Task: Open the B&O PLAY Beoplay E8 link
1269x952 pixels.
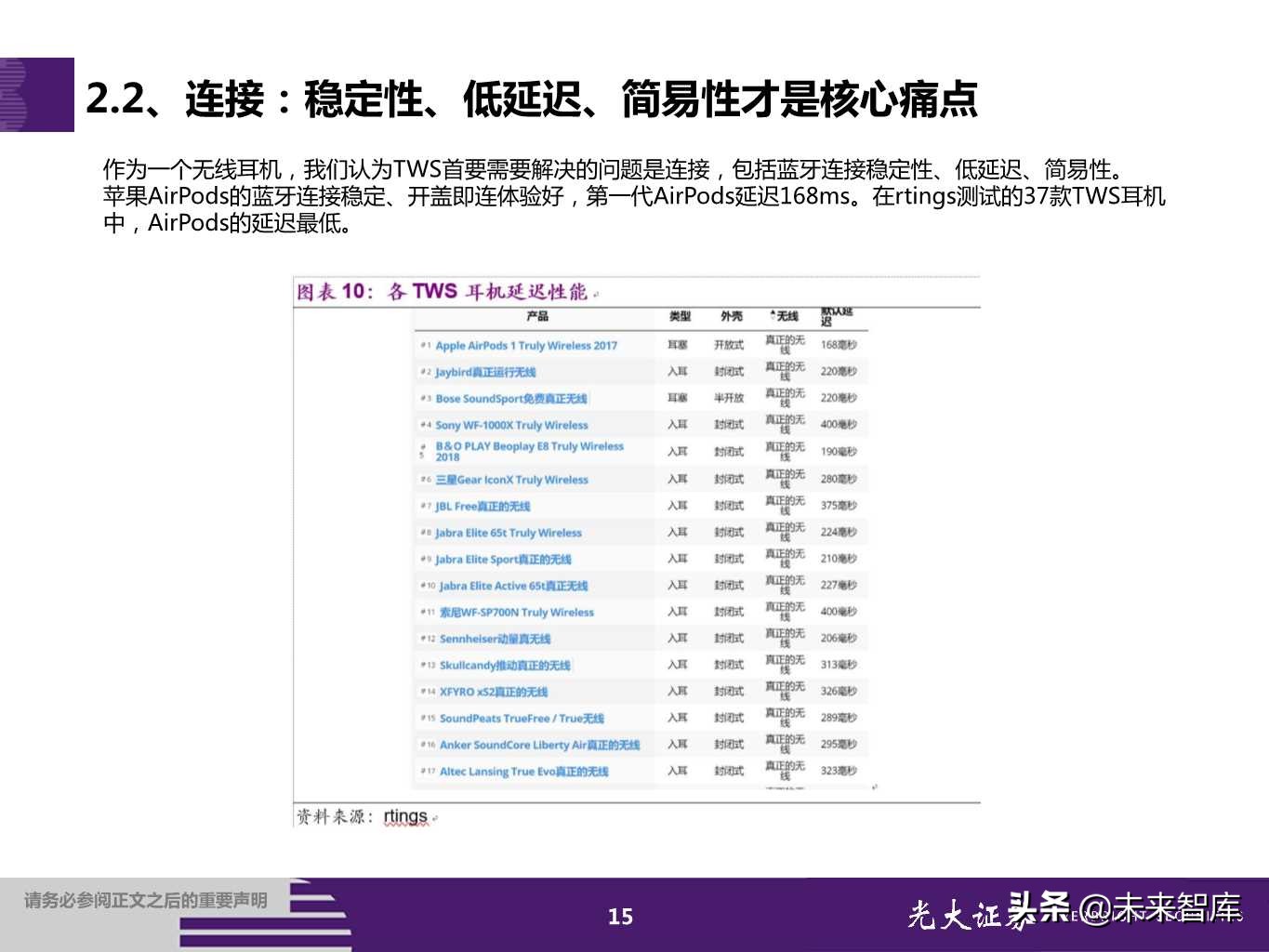Action: 528,451
